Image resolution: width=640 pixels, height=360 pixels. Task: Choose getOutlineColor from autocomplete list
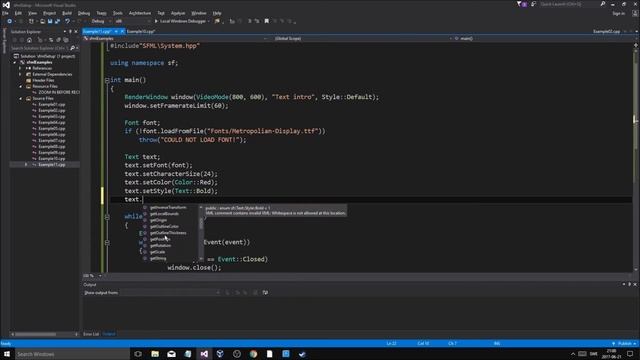tap(164, 227)
